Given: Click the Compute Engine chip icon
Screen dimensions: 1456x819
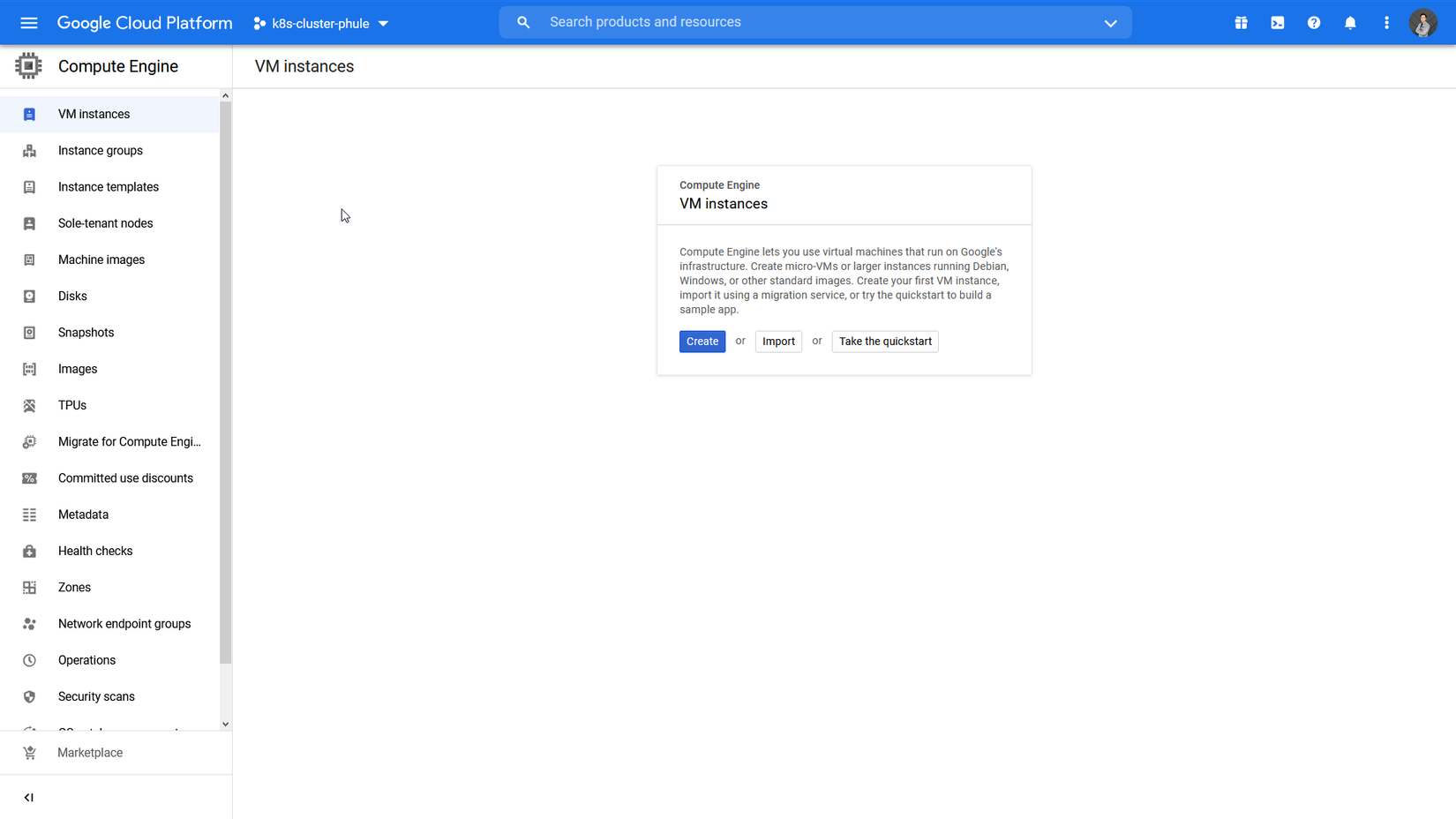Looking at the screenshot, I should (x=28, y=65).
